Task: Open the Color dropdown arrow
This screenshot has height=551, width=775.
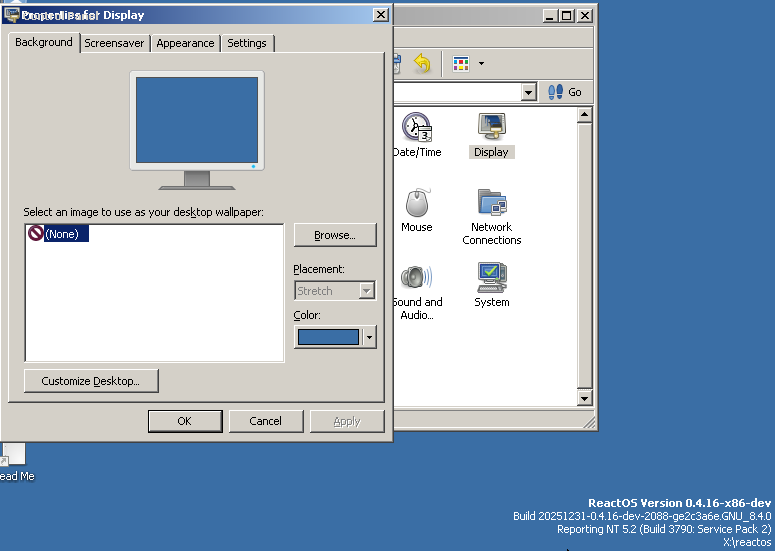Action: 369,337
